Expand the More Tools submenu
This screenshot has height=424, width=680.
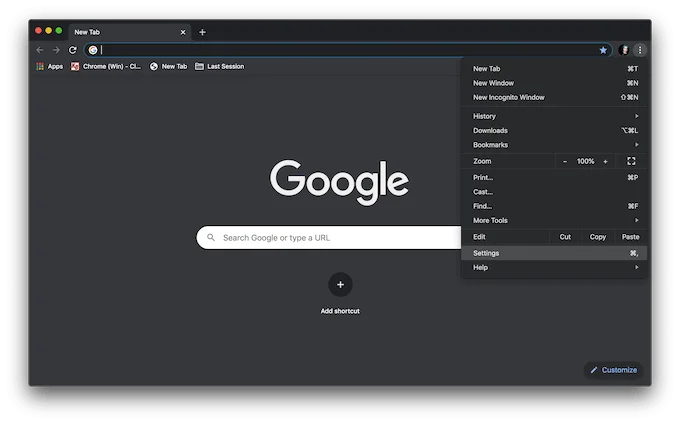pyautogui.click(x=554, y=220)
